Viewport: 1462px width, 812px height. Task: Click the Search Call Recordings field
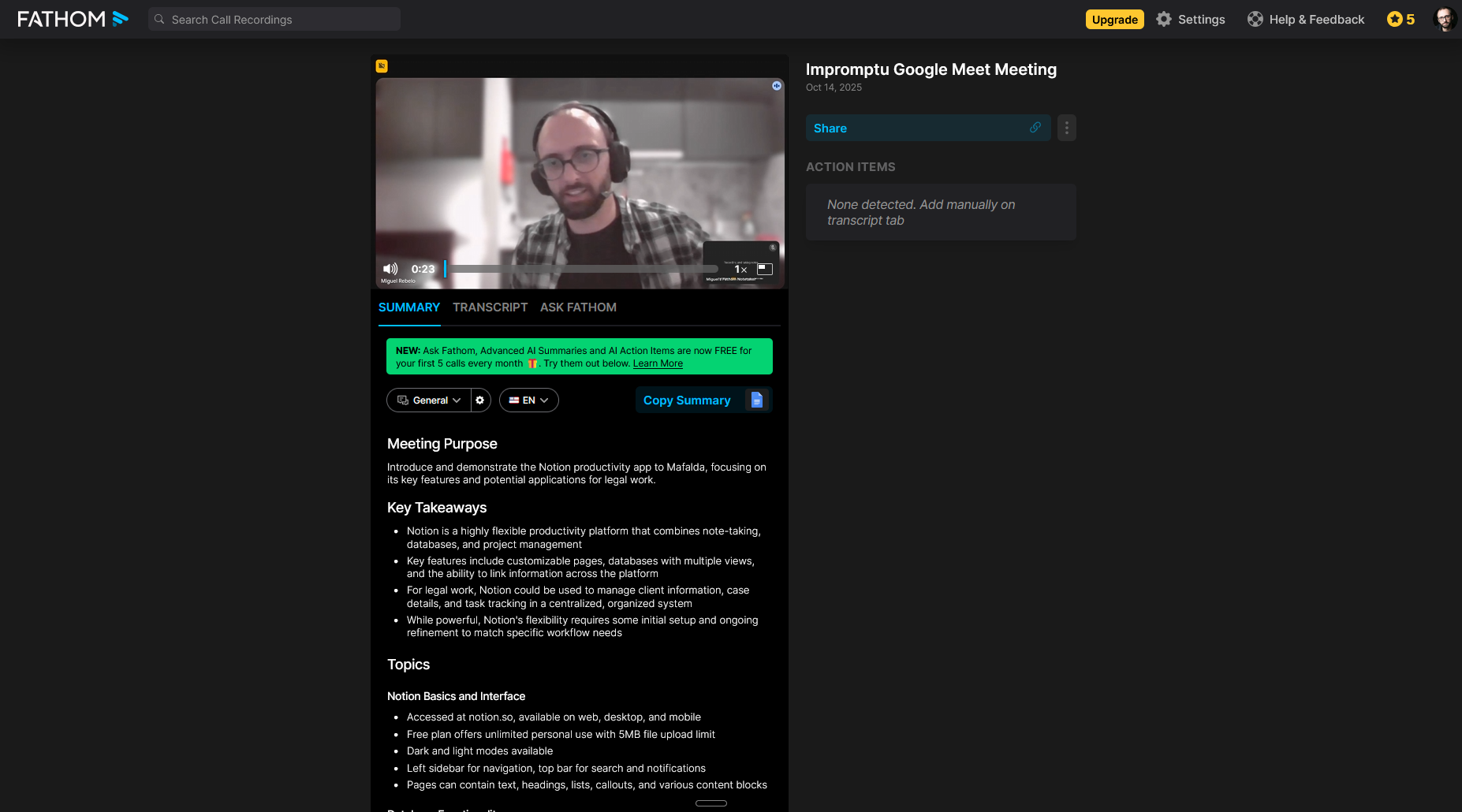pyautogui.click(x=274, y=18)
